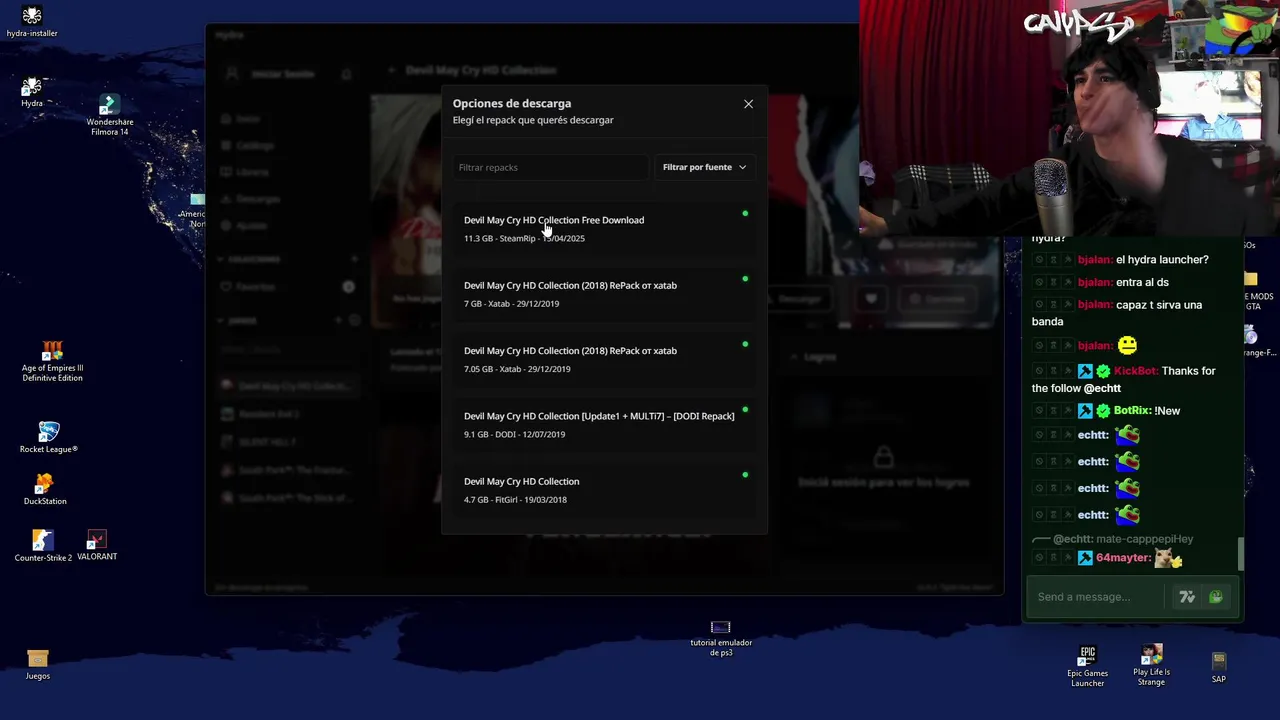This screenshot has height=720, width=1280.
Task: Open KickBot username in chat
Action: click(1135, 371)
